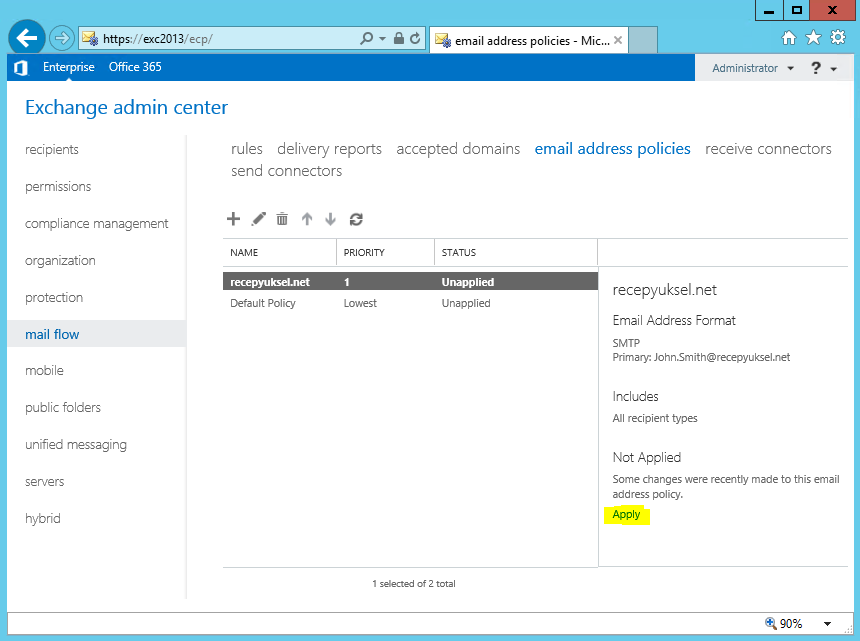The image size is (860, 641).
Task: Sort by the STATUS column header
Action: pos(516,253)
